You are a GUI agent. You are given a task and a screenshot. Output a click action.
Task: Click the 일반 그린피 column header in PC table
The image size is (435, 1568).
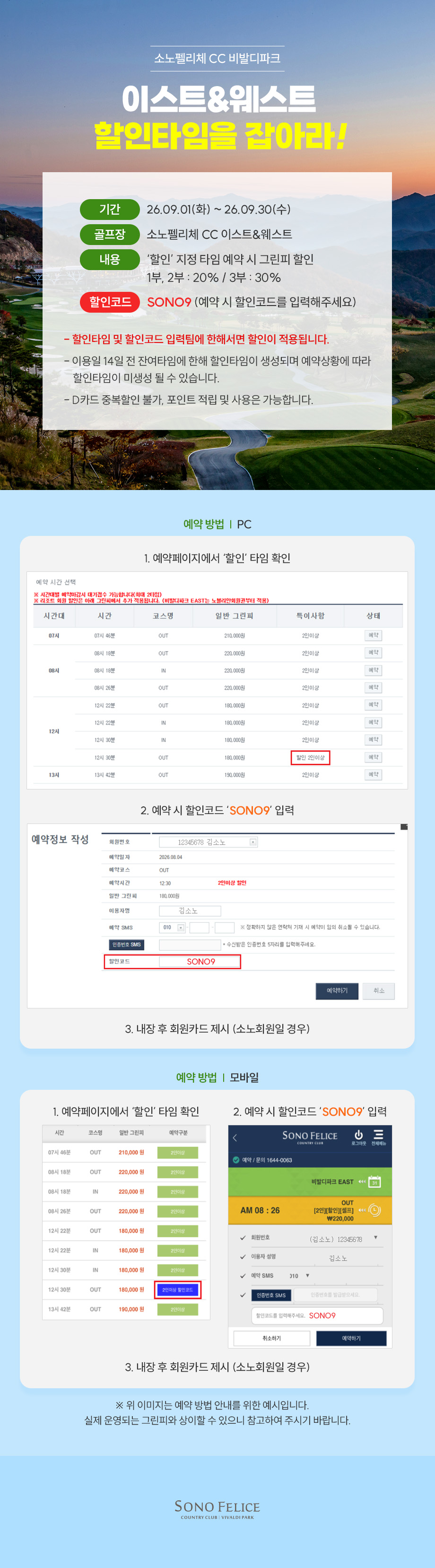point(234,616)
